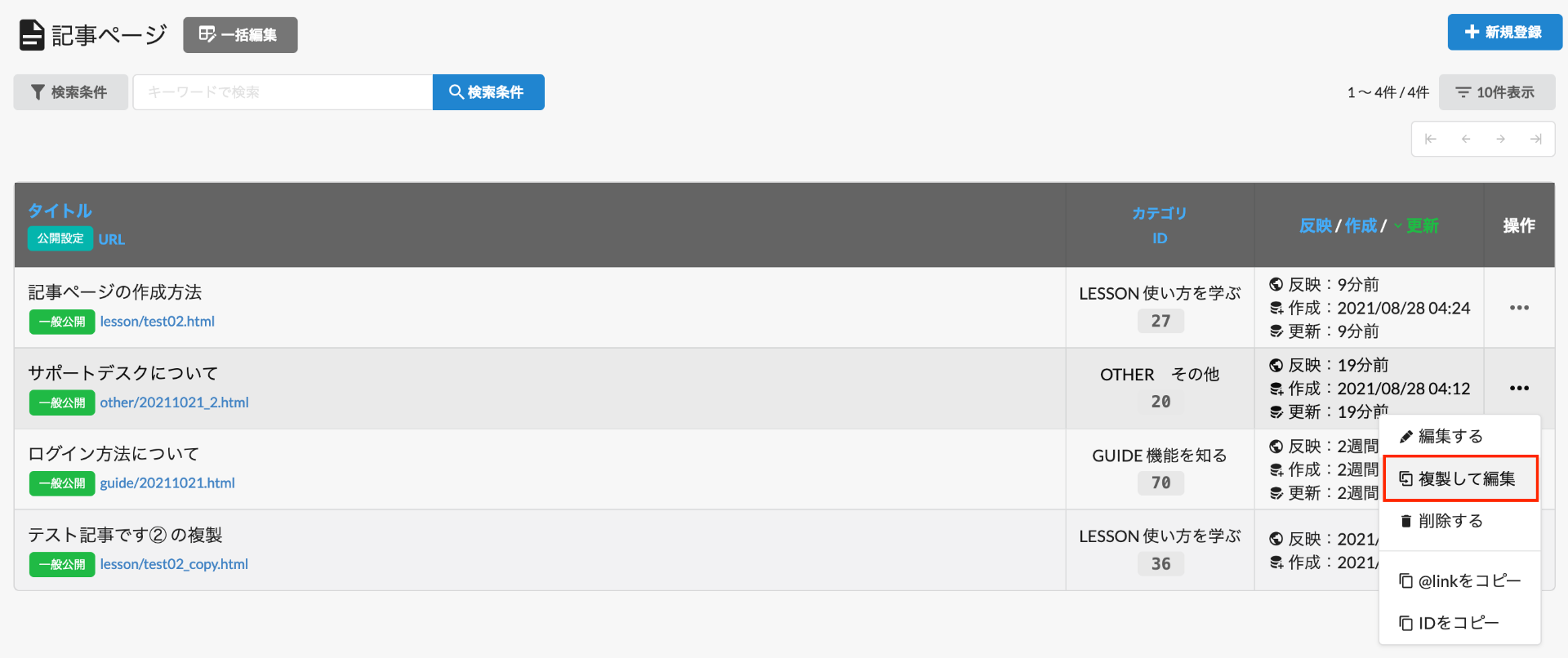Click the blue 新規登録 button
Image resolution: width=1568 pixels, height=658 pixels.
pyautogui.click(x=1504, y=32)
